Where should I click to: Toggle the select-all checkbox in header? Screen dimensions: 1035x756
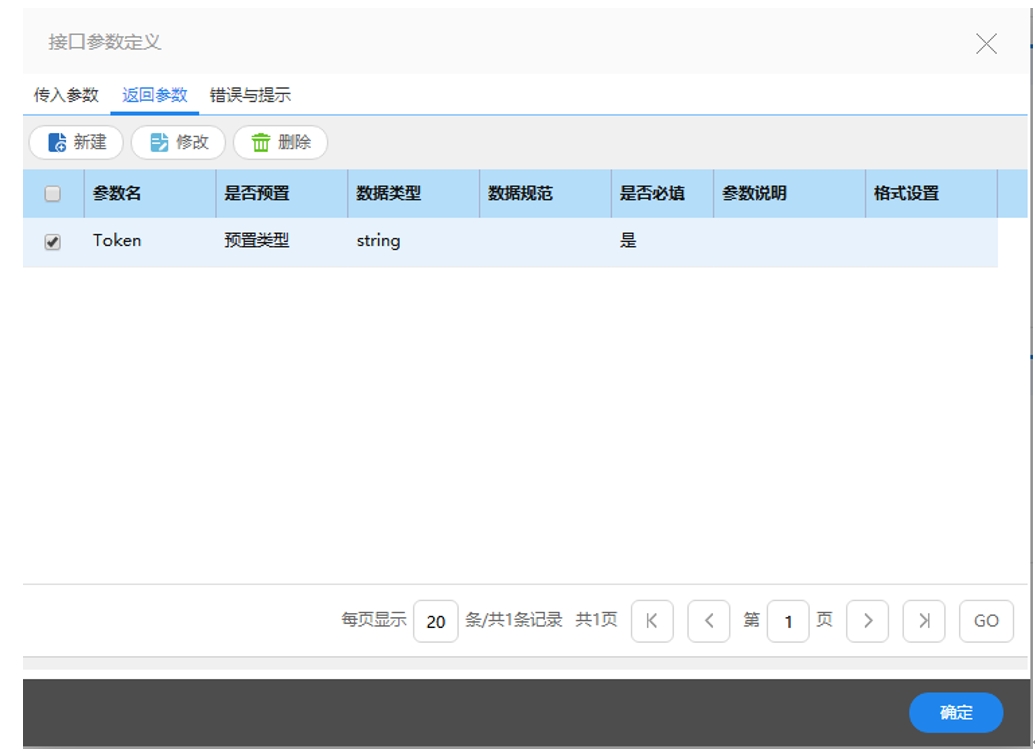53,194
